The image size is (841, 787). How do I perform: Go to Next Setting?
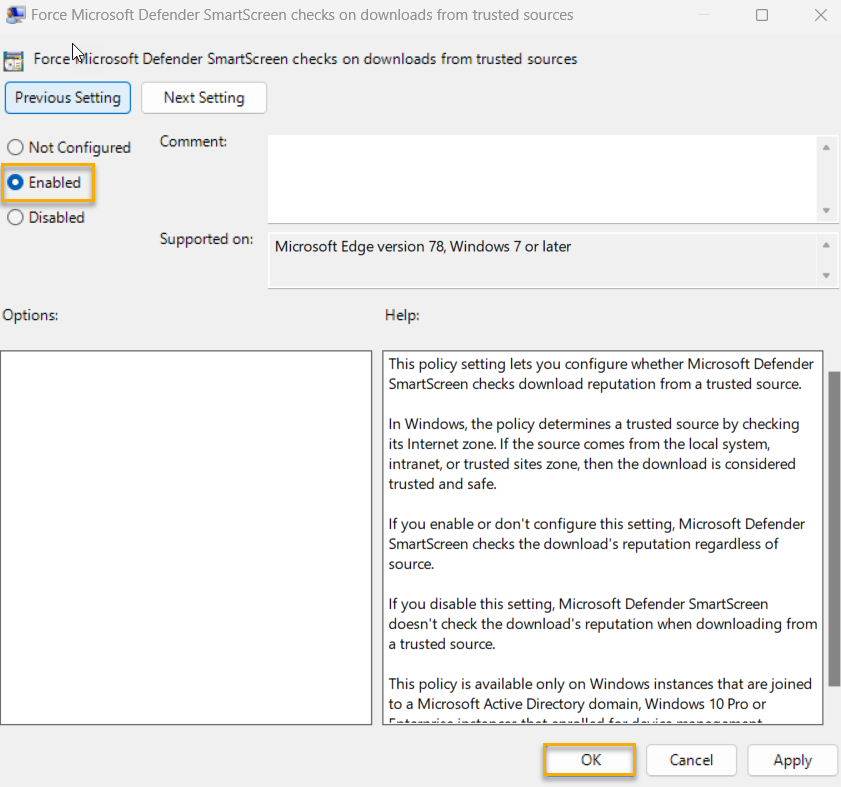(204, 98)
